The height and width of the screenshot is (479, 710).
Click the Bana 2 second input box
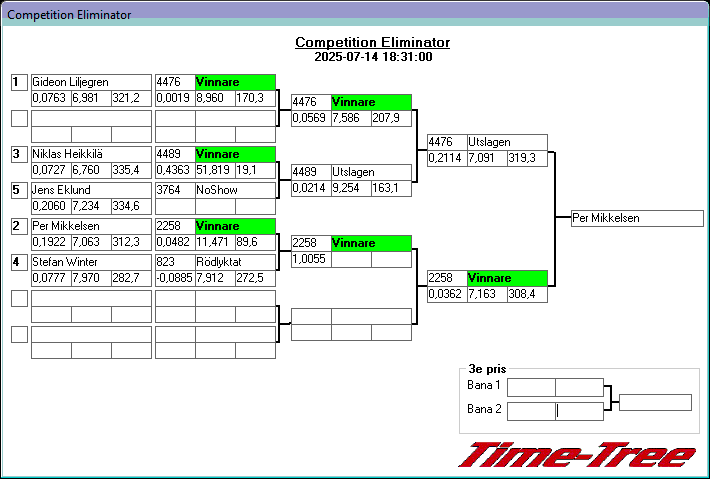coord(580,411)
